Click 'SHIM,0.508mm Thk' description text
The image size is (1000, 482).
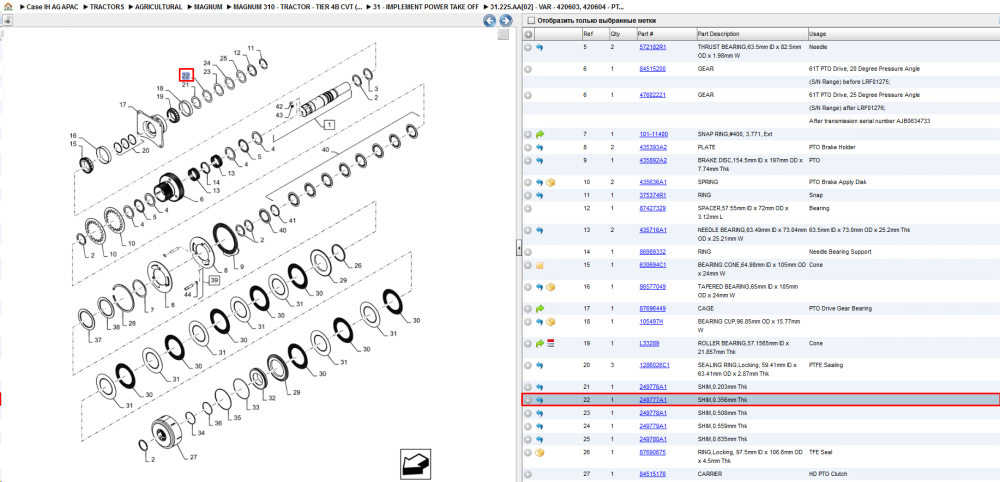[x=722, y=413]
